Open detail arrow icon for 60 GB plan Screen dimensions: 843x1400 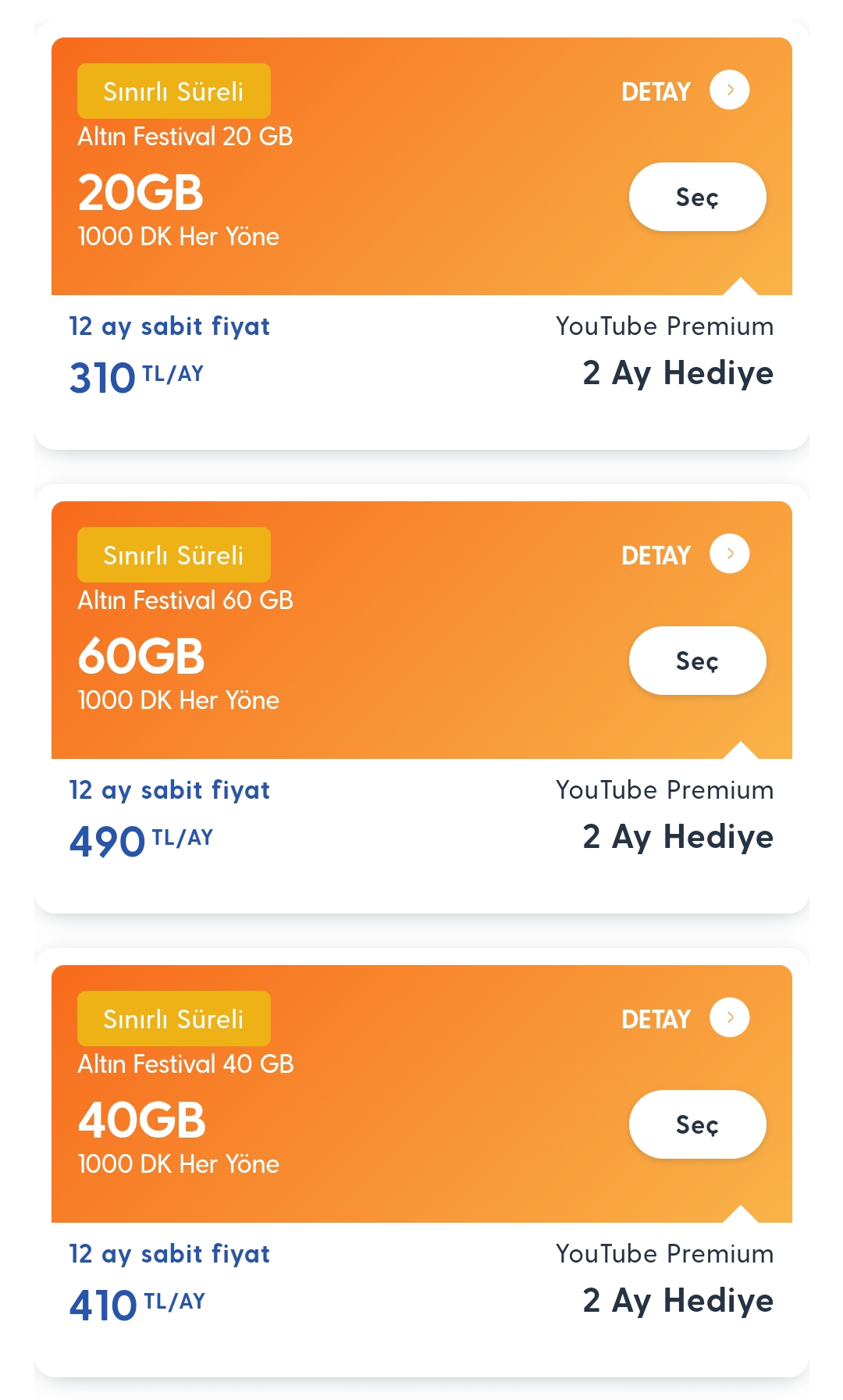(729, 554)
